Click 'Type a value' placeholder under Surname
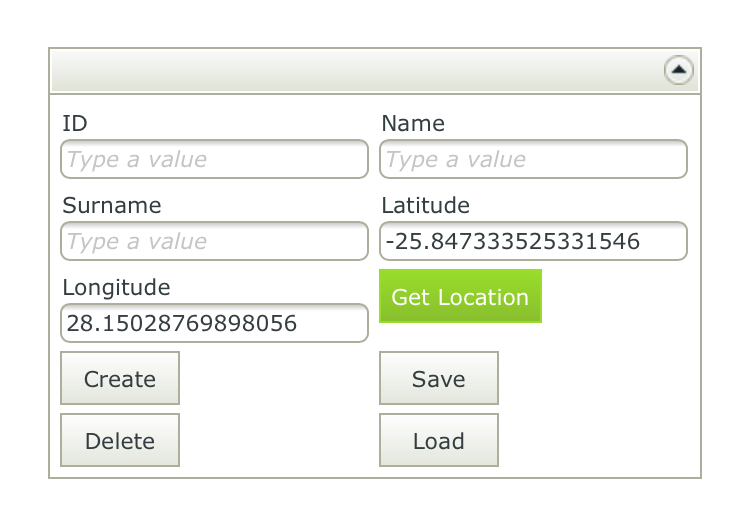 coord(136,242)
